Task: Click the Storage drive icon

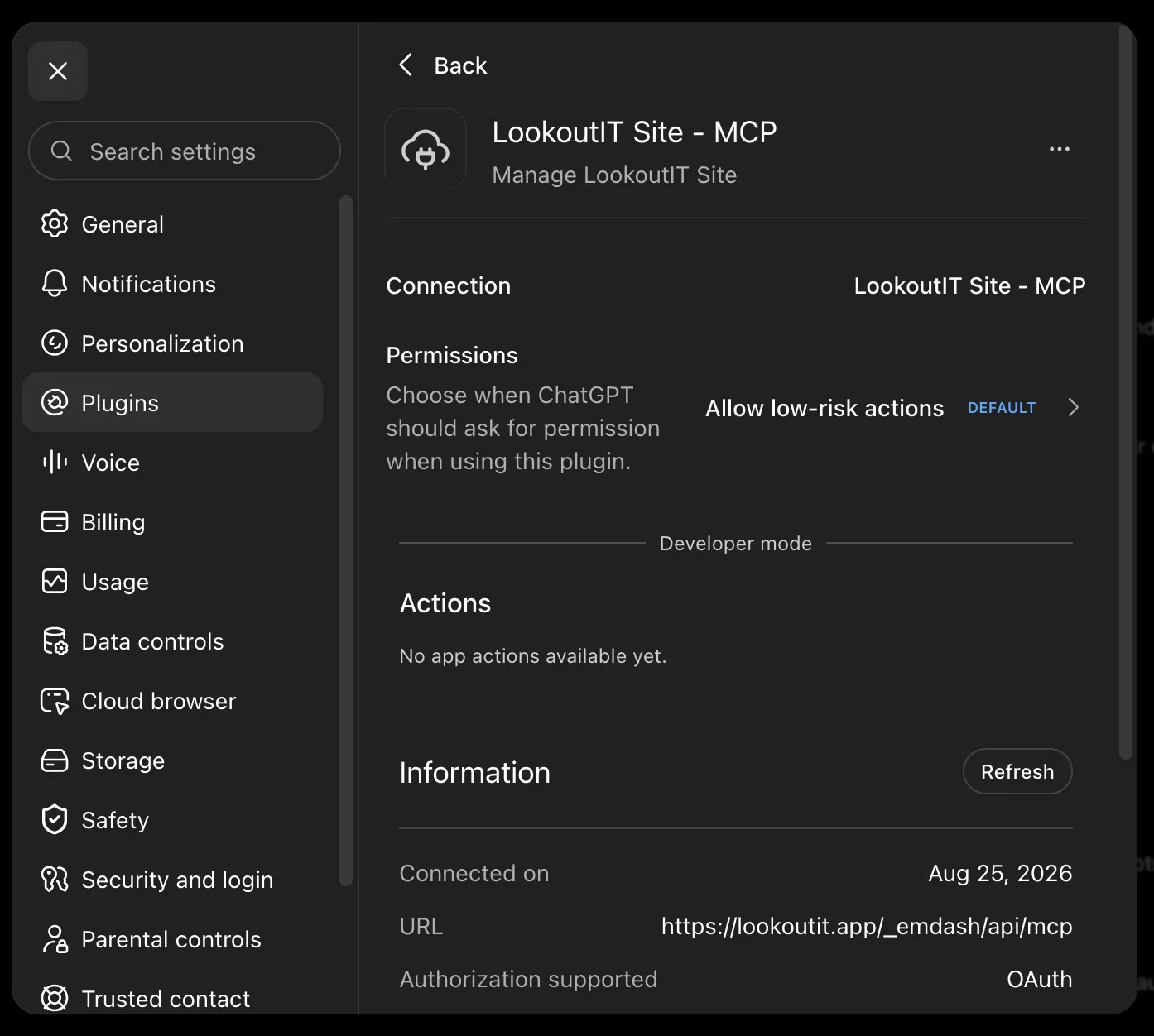Action: coord(55,760)
